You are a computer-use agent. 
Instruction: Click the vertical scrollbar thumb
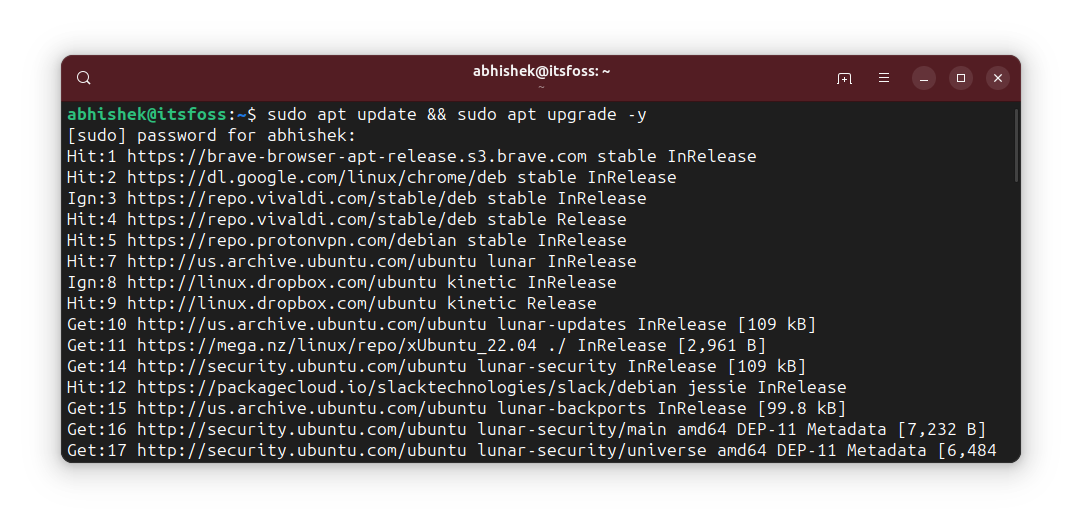[x=1016, y=145]
